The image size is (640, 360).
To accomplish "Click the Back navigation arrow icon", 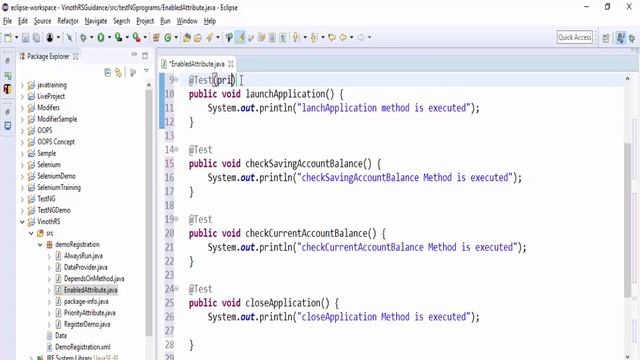I will coord(343,38).
